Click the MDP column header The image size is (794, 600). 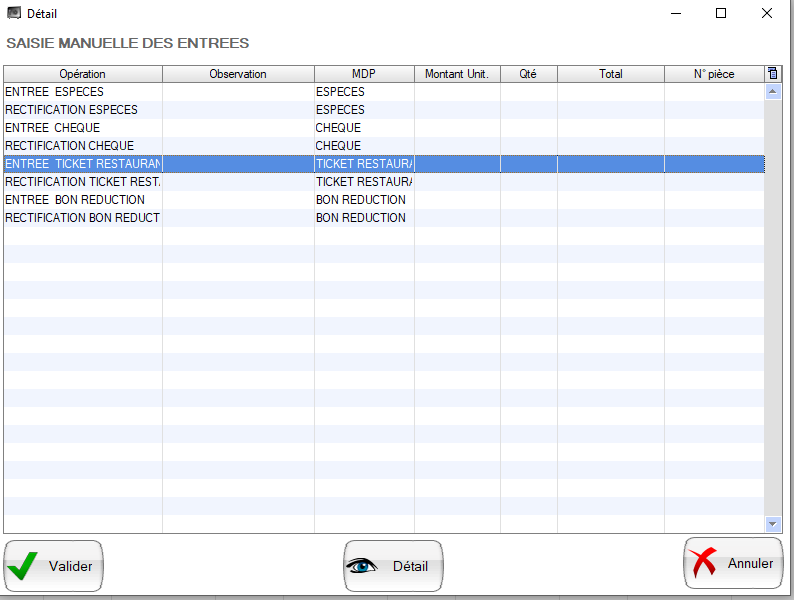(x=364, y=74)
